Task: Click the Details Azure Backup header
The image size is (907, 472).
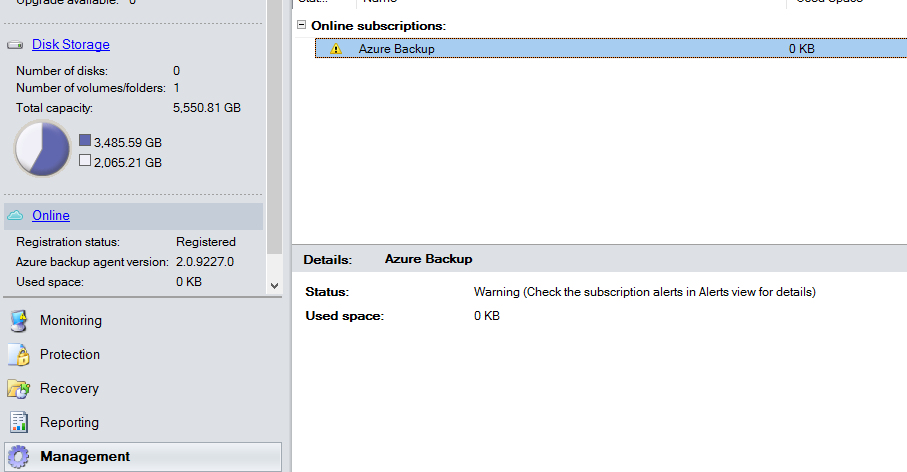Action: (428, 259)
